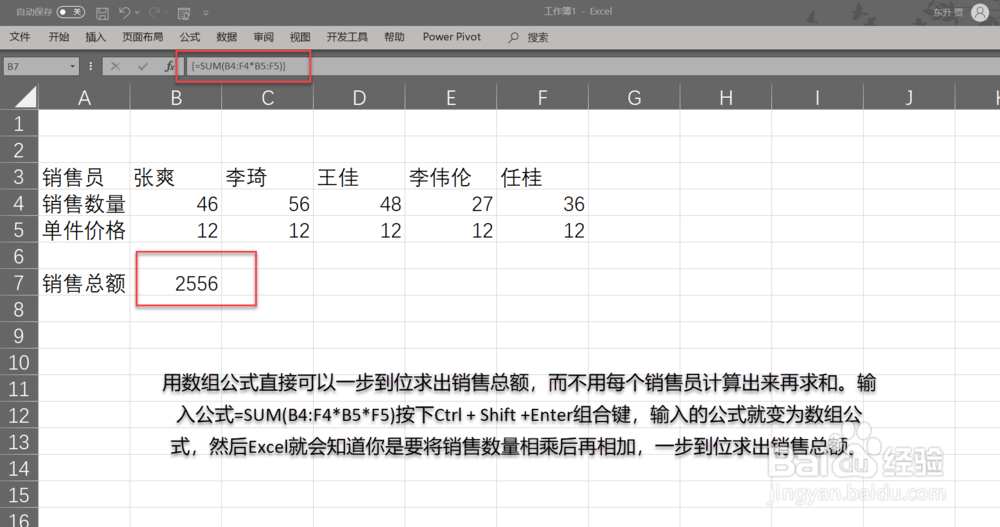1000x527 pixels.
Task: Switch to the 审阅 tab
Action: 263,37
